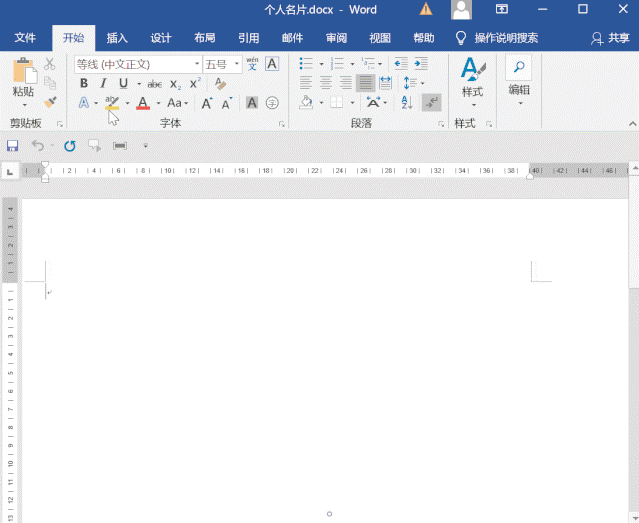639x523 pixels.
Task: Align text right
Action: [x=345, y=83]
